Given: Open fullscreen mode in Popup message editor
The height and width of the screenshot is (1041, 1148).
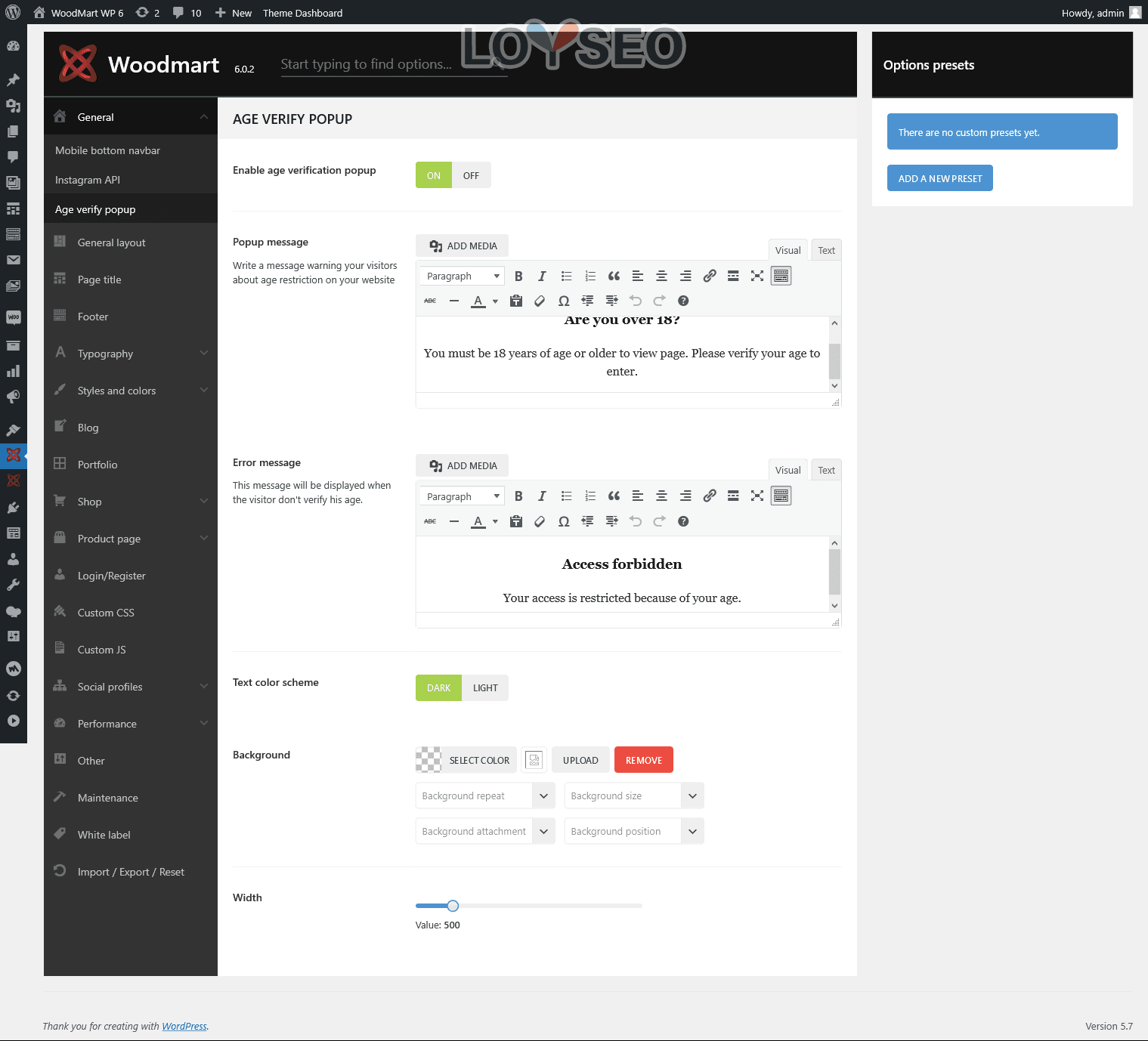Looking at the screenshot, I should click(757, 276).
